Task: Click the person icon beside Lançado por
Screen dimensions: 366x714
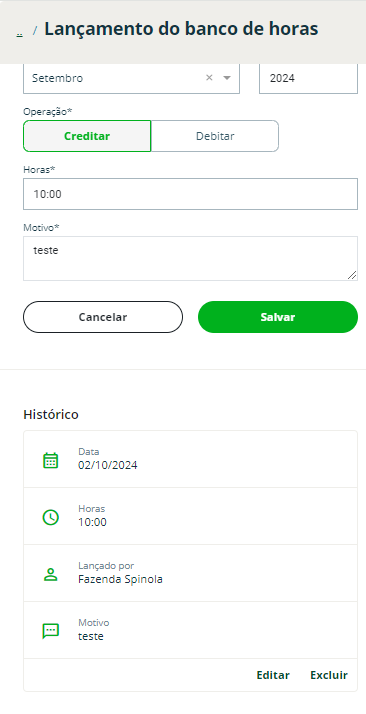Action: [x=51, y=574]
